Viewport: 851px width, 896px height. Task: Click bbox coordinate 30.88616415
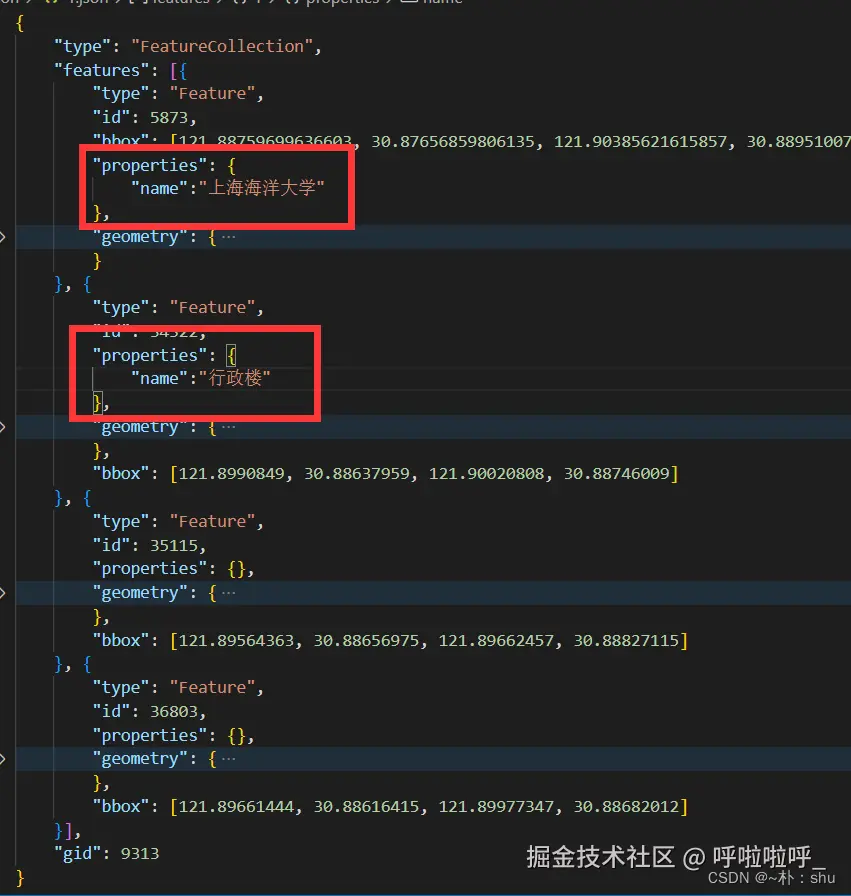(x=366, y=806)
